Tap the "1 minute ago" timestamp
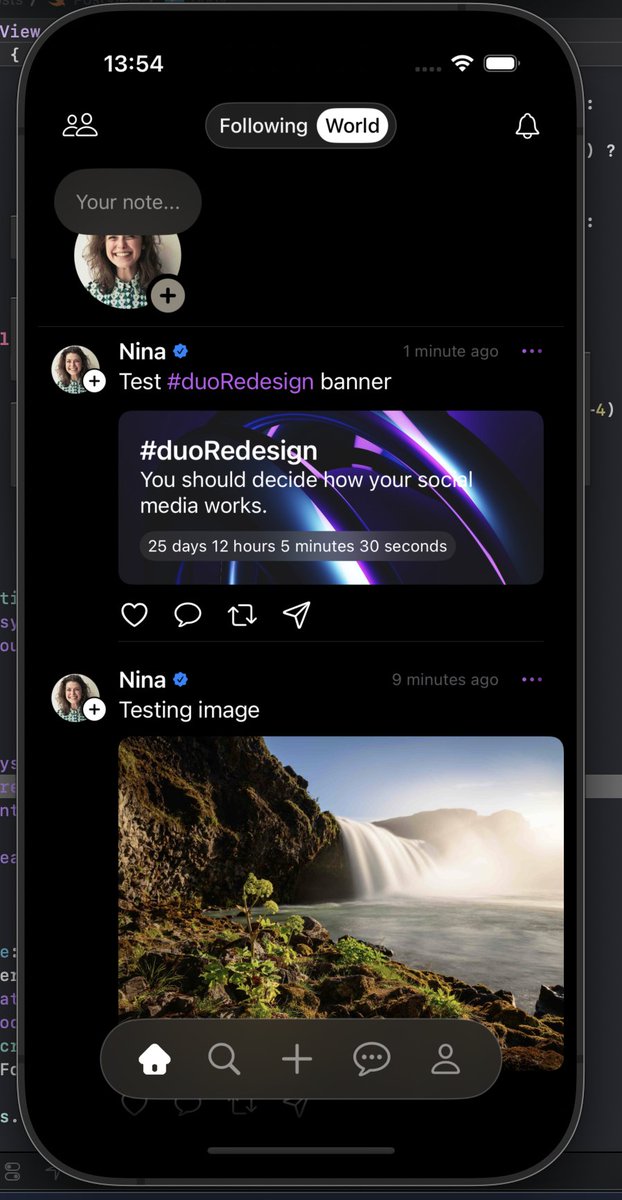Image resolution: width=622 pixels, height=1200 pixels. (x=450, y=351)
